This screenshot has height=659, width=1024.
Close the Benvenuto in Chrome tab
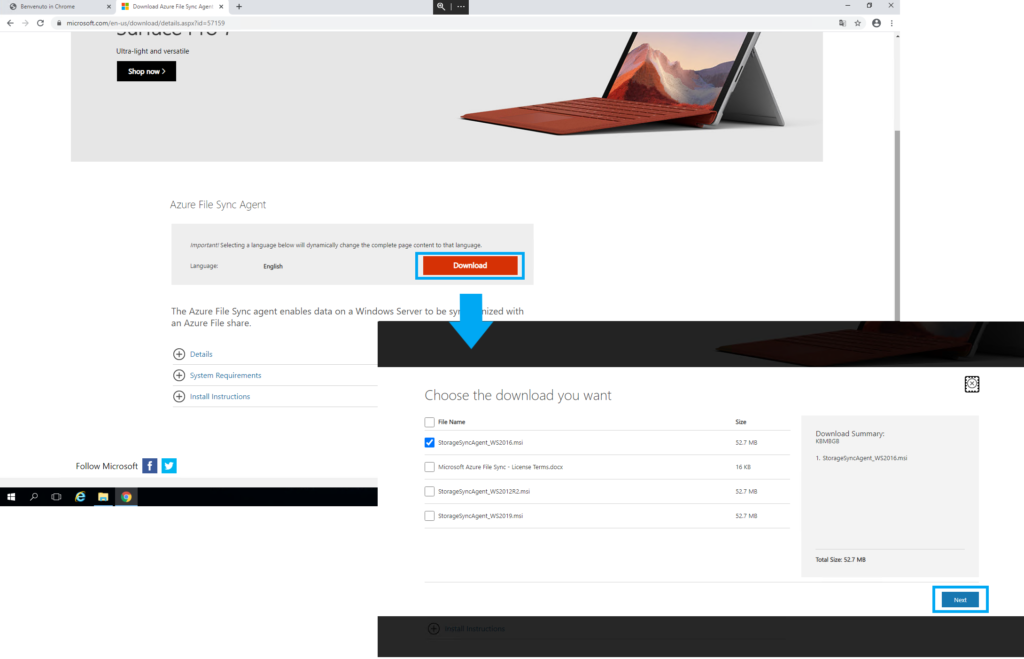point(108,7)
